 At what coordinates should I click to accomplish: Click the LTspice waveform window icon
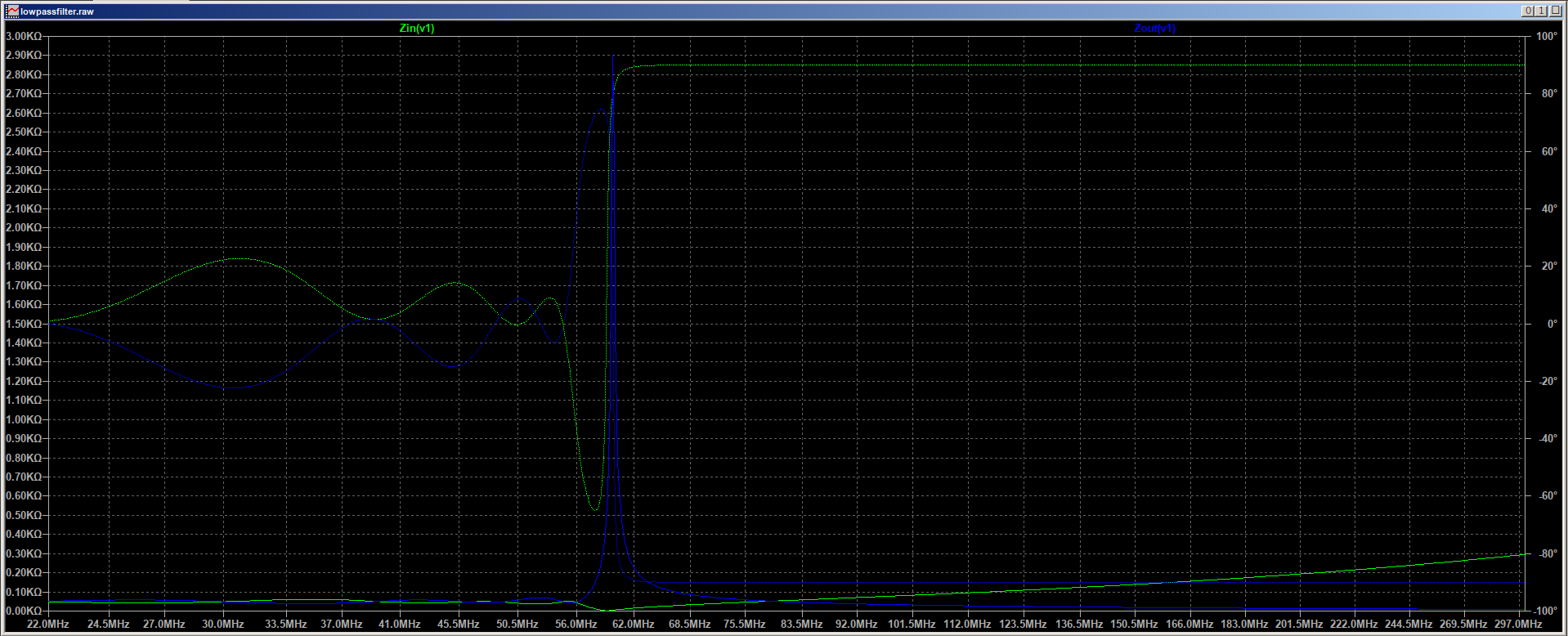[x=12, y=11]
